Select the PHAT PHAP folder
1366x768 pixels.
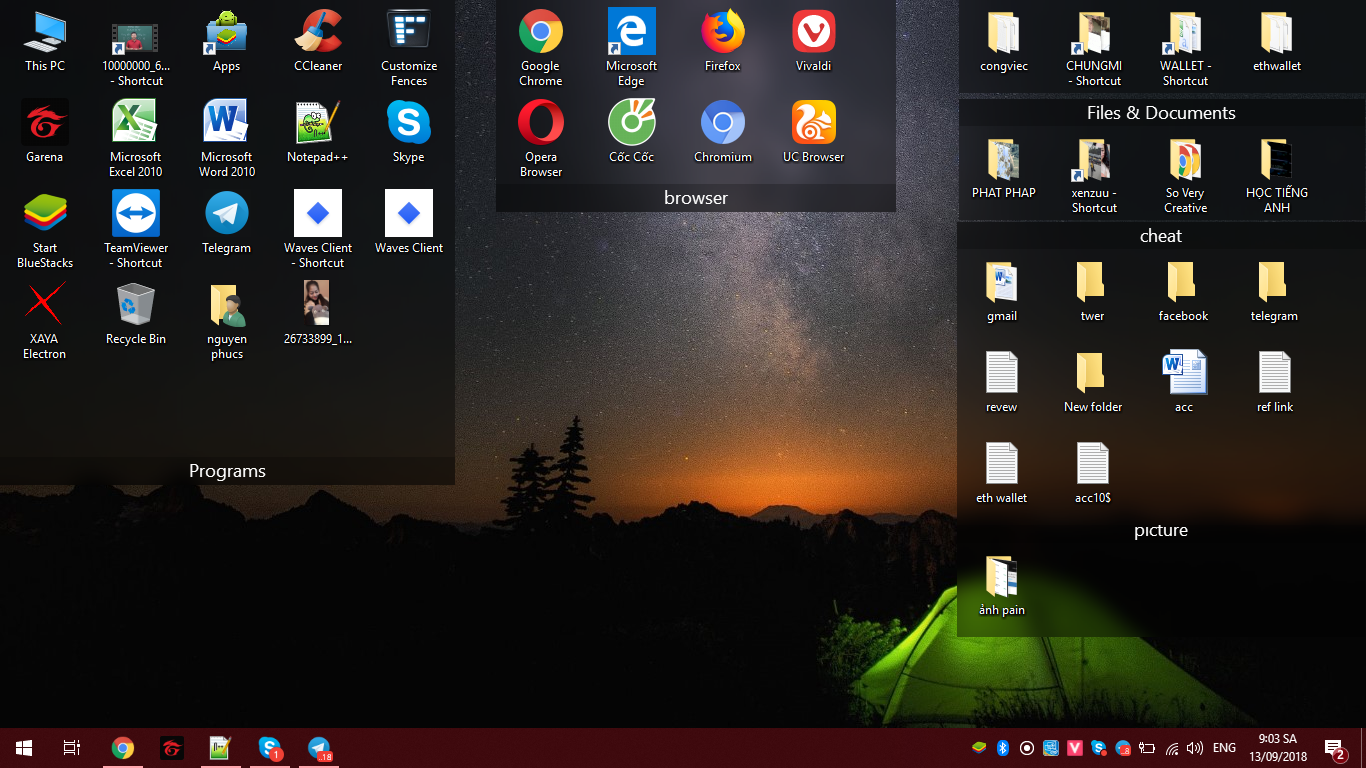point(1003,168)
